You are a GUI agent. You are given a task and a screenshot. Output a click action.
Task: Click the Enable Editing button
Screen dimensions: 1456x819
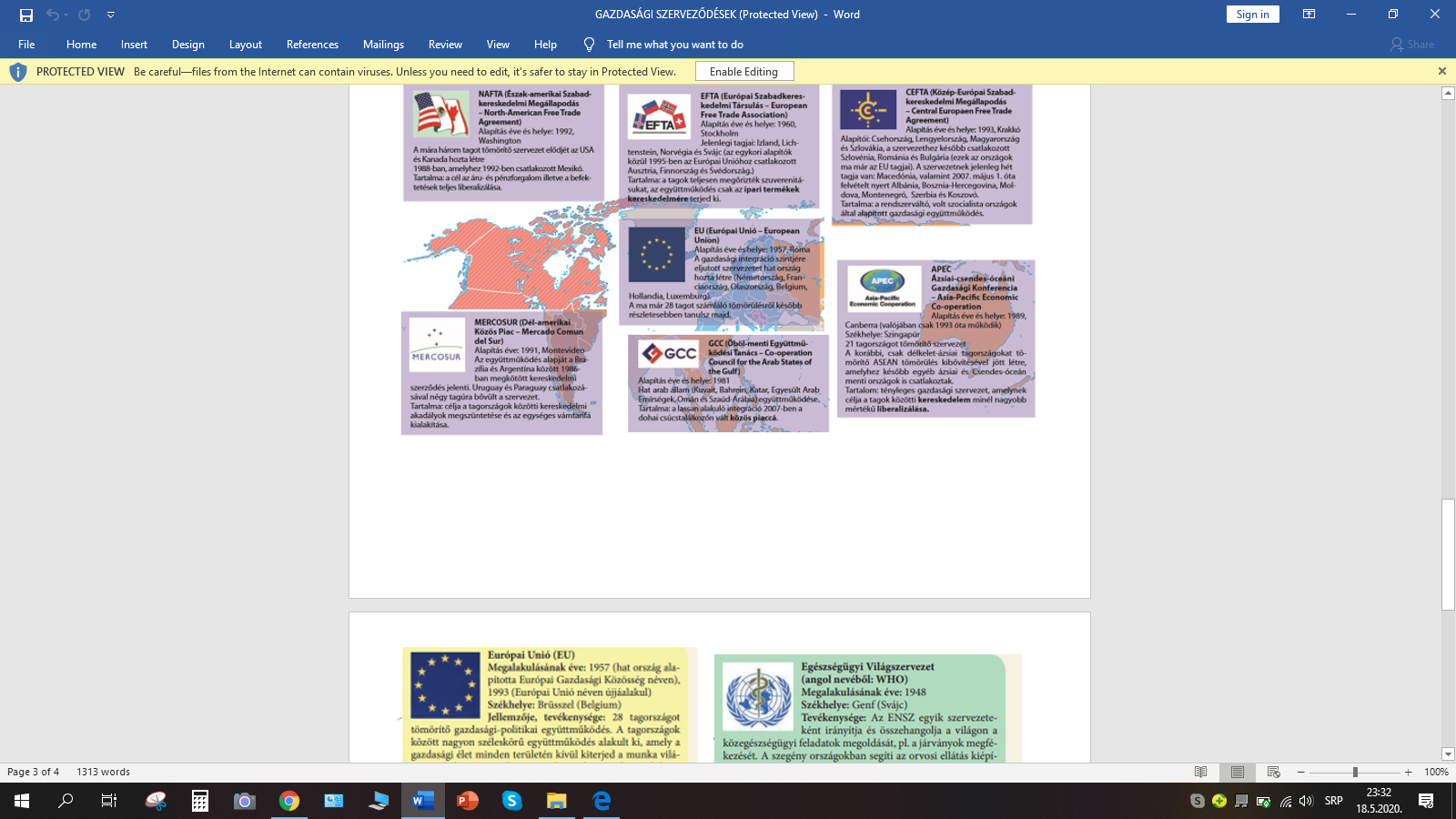click(743, 71)
